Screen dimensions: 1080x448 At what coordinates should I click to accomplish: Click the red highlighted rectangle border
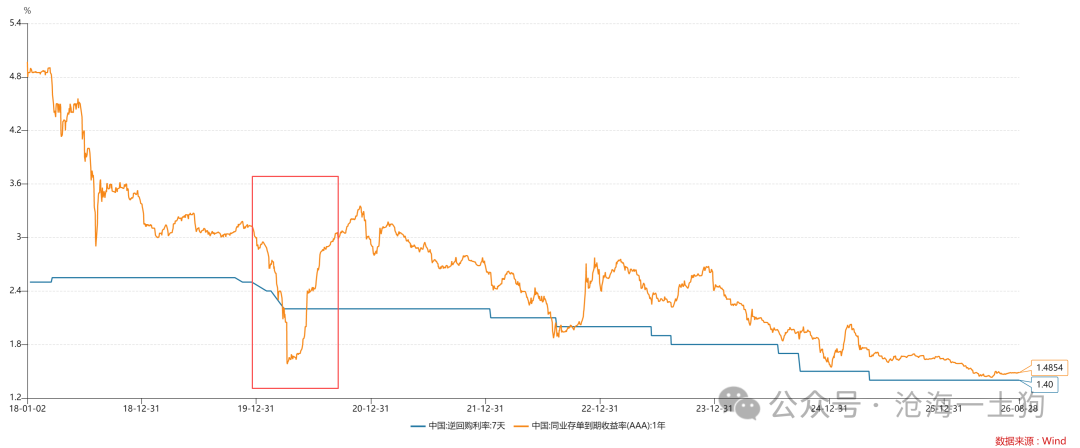click(253, 282)
